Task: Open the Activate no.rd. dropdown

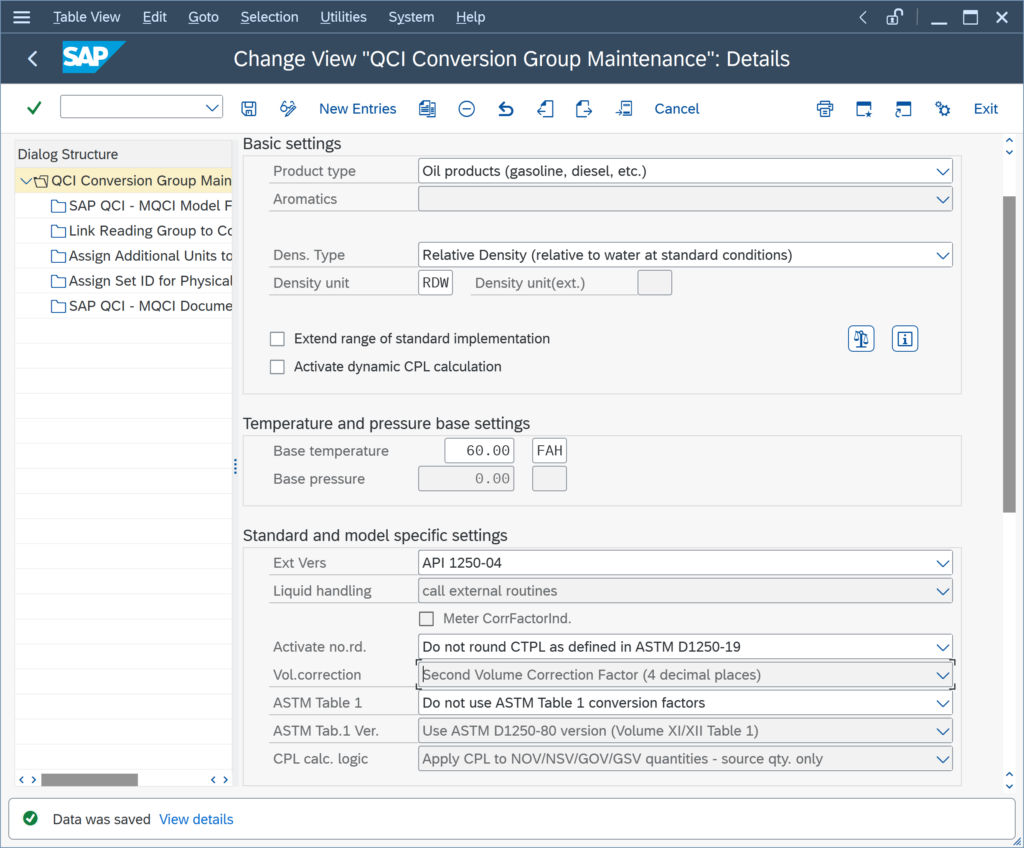Action: pyautogui.click(x=942, y=647)
